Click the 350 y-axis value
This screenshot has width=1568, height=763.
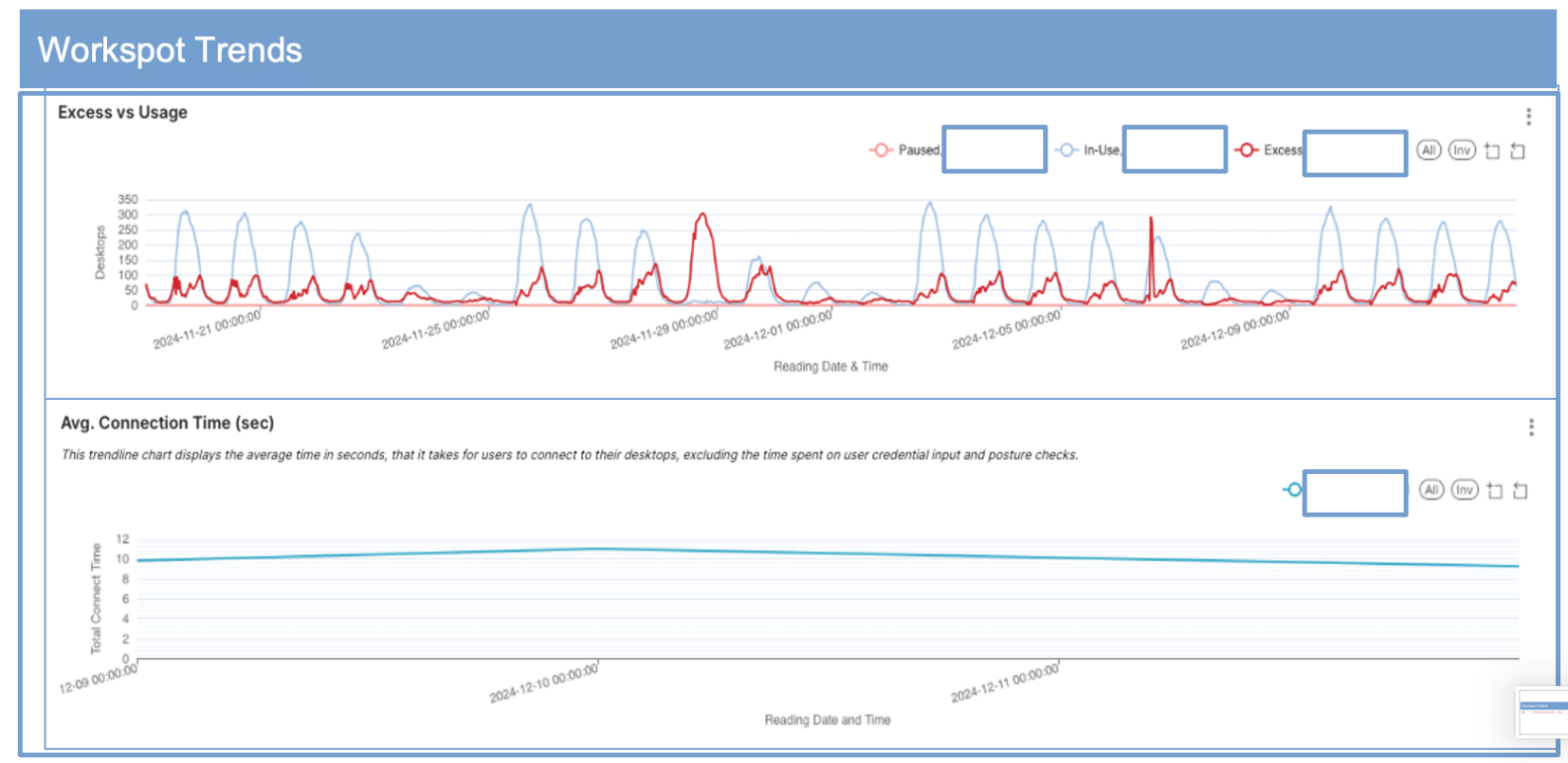coord(128,199)
